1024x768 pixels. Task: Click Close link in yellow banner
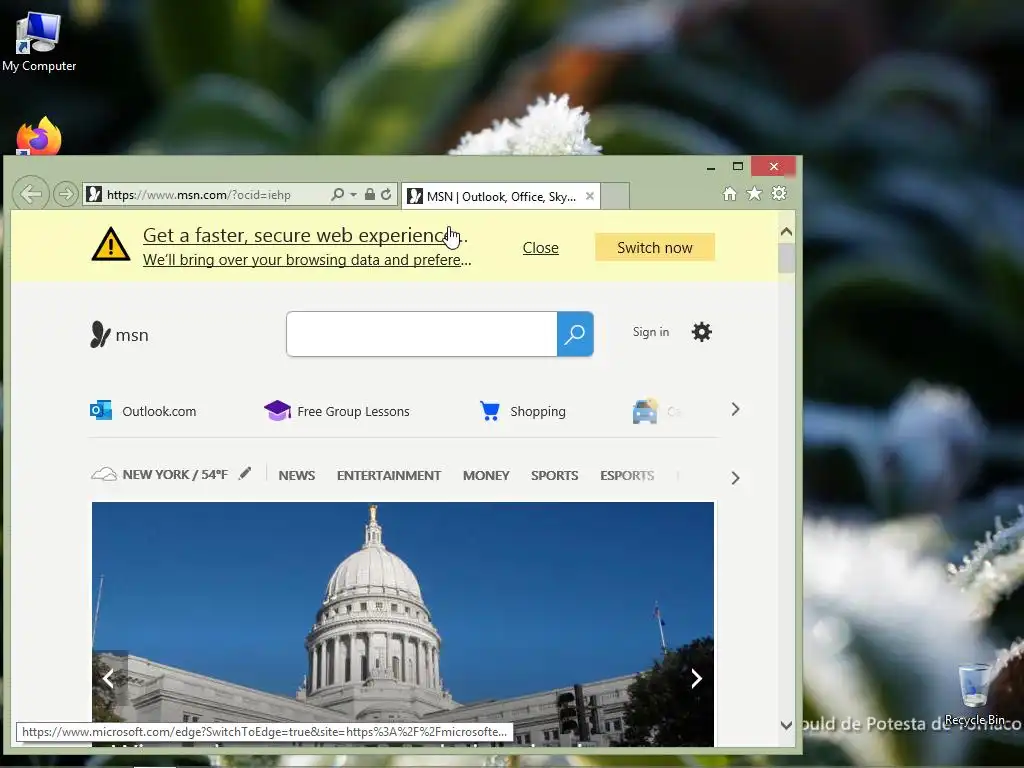(x=541, y=248)
